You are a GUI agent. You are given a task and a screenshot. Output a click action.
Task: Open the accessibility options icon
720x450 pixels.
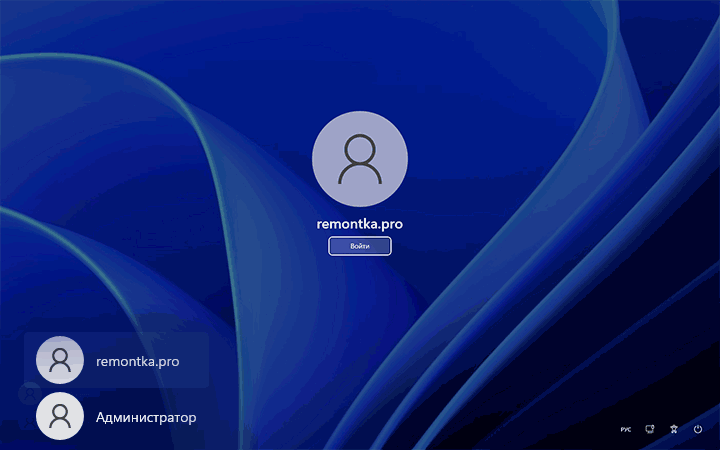pyautogui.click(x=674, y=429)
